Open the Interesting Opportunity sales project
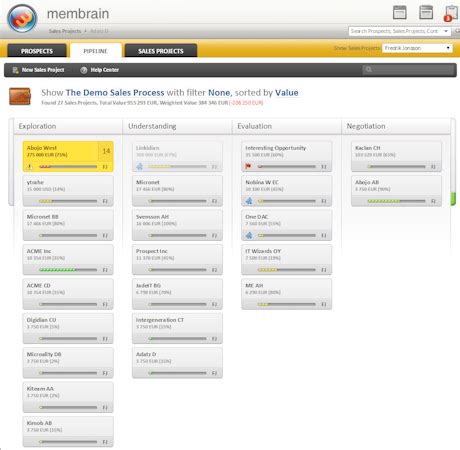 (287, 156)
